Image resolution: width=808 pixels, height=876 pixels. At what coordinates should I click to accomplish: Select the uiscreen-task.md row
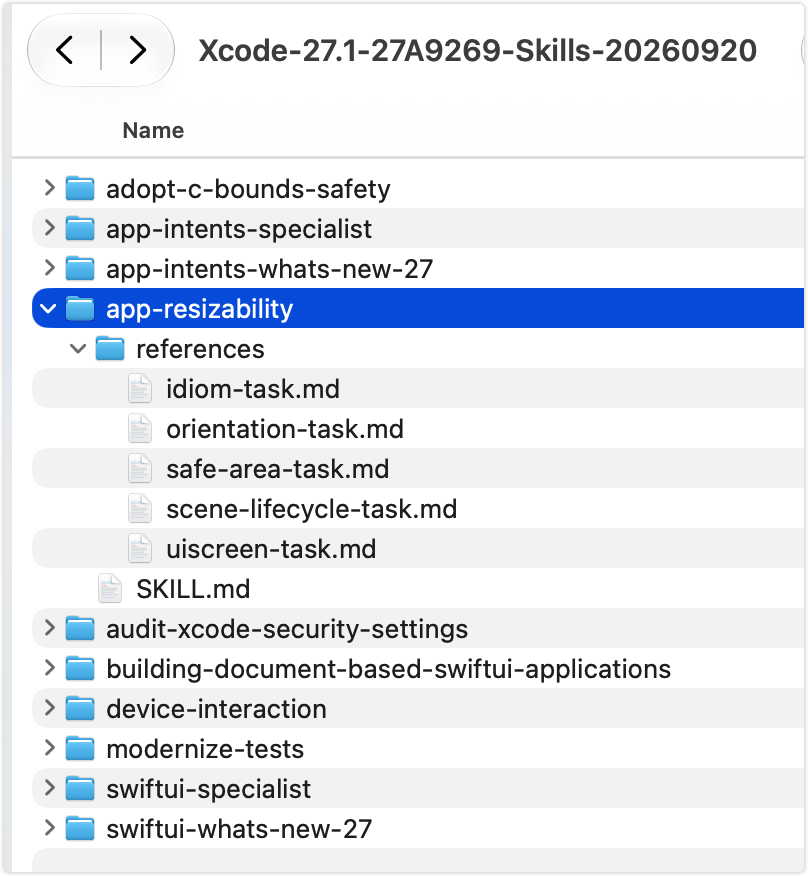[418, 549]
